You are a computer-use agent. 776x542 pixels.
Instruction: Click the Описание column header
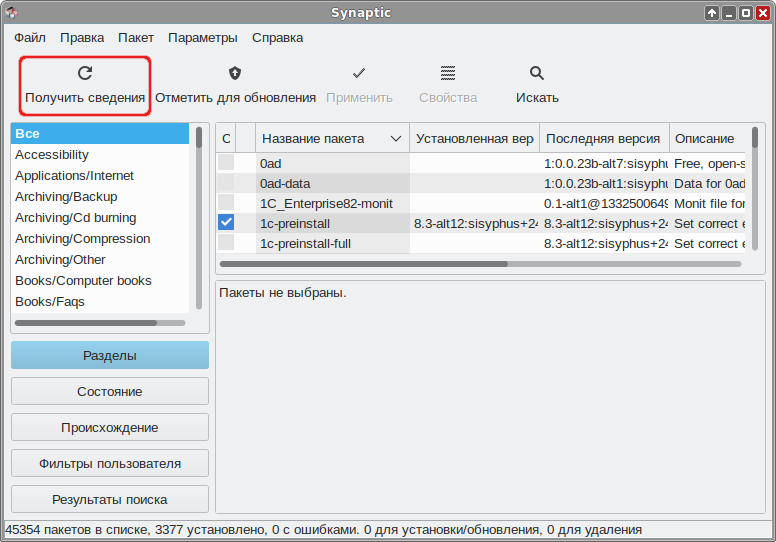pos(707,139)
